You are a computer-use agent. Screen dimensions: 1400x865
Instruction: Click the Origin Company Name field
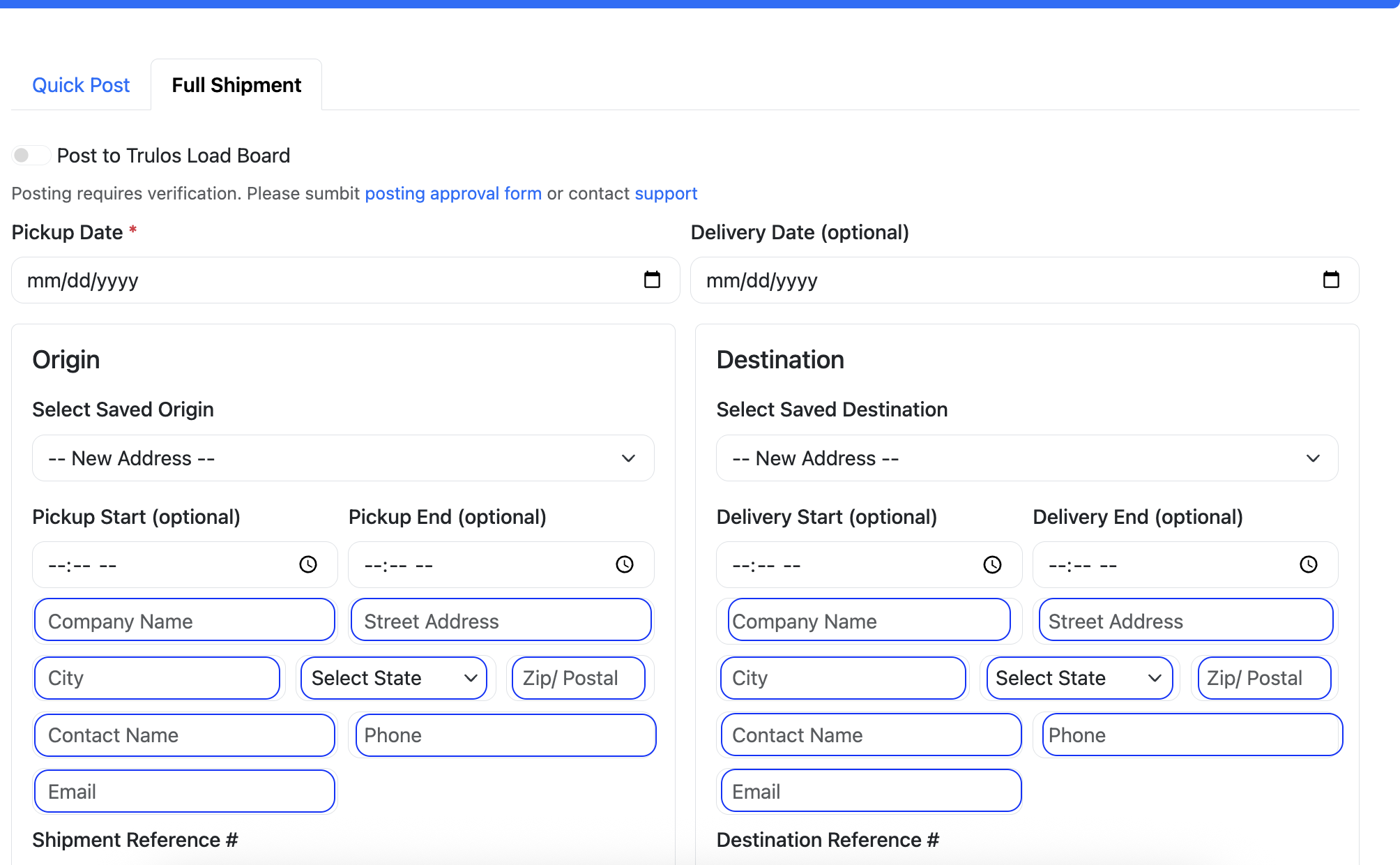[184, 620]
